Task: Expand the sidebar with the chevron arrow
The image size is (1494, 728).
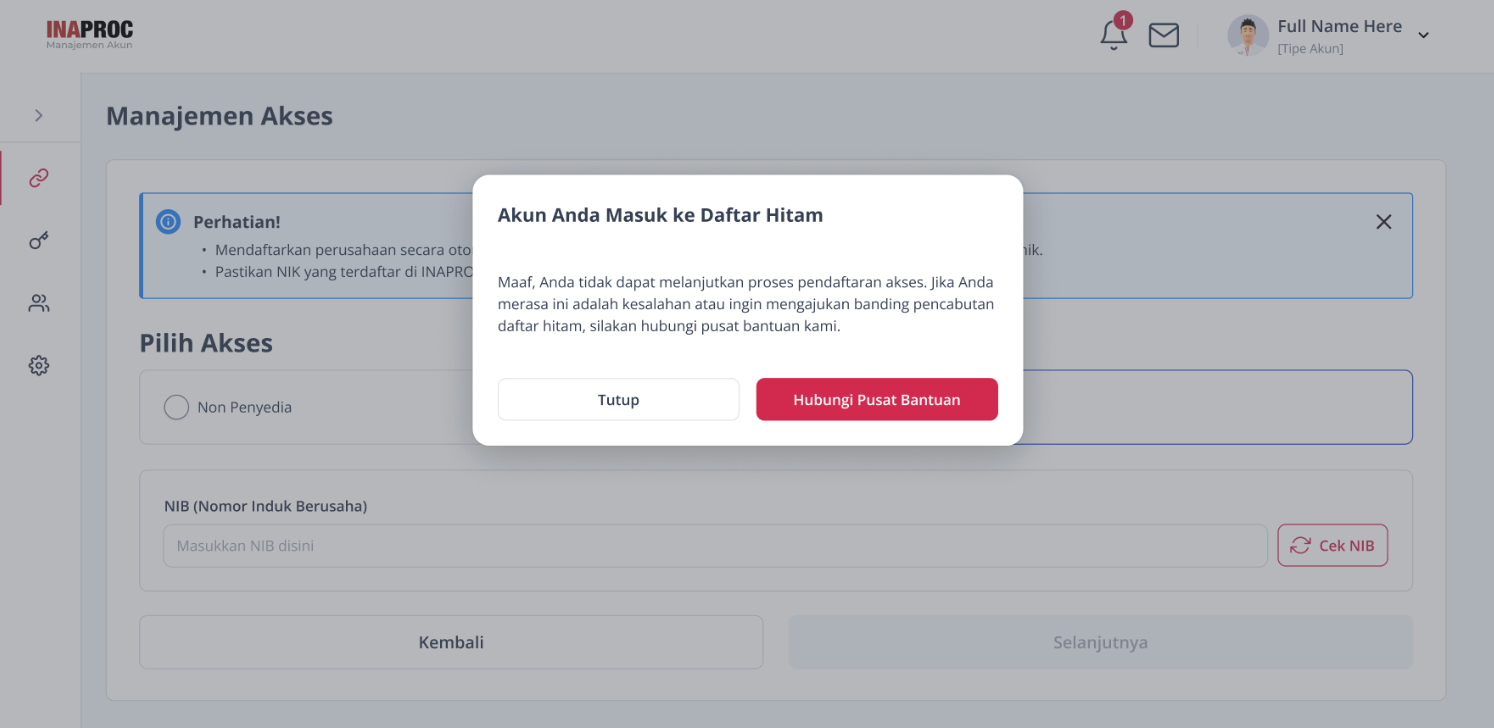Action: (x=39, y=115)
